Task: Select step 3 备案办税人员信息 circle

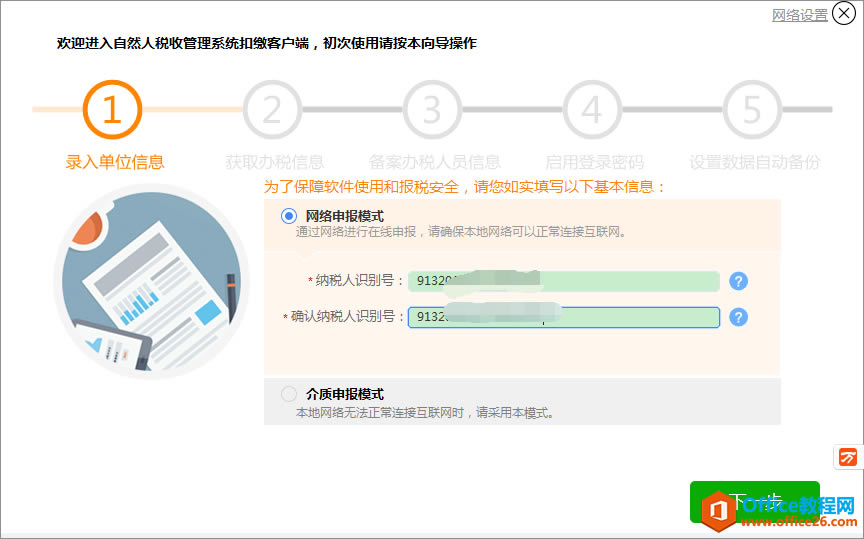Action: [432, 110]
